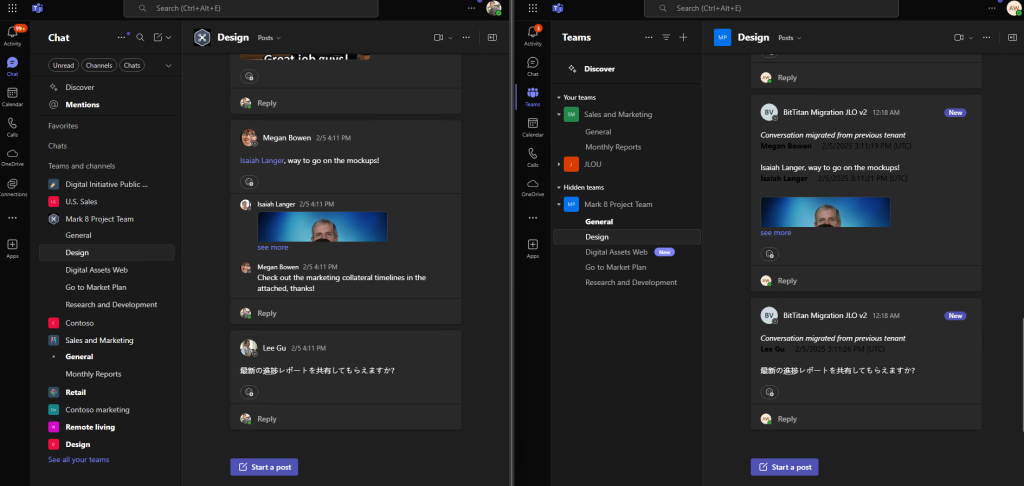The image size is (1024, 486).
Task: Open Teams icon in right window rail
Action: [x=533, y=97]
